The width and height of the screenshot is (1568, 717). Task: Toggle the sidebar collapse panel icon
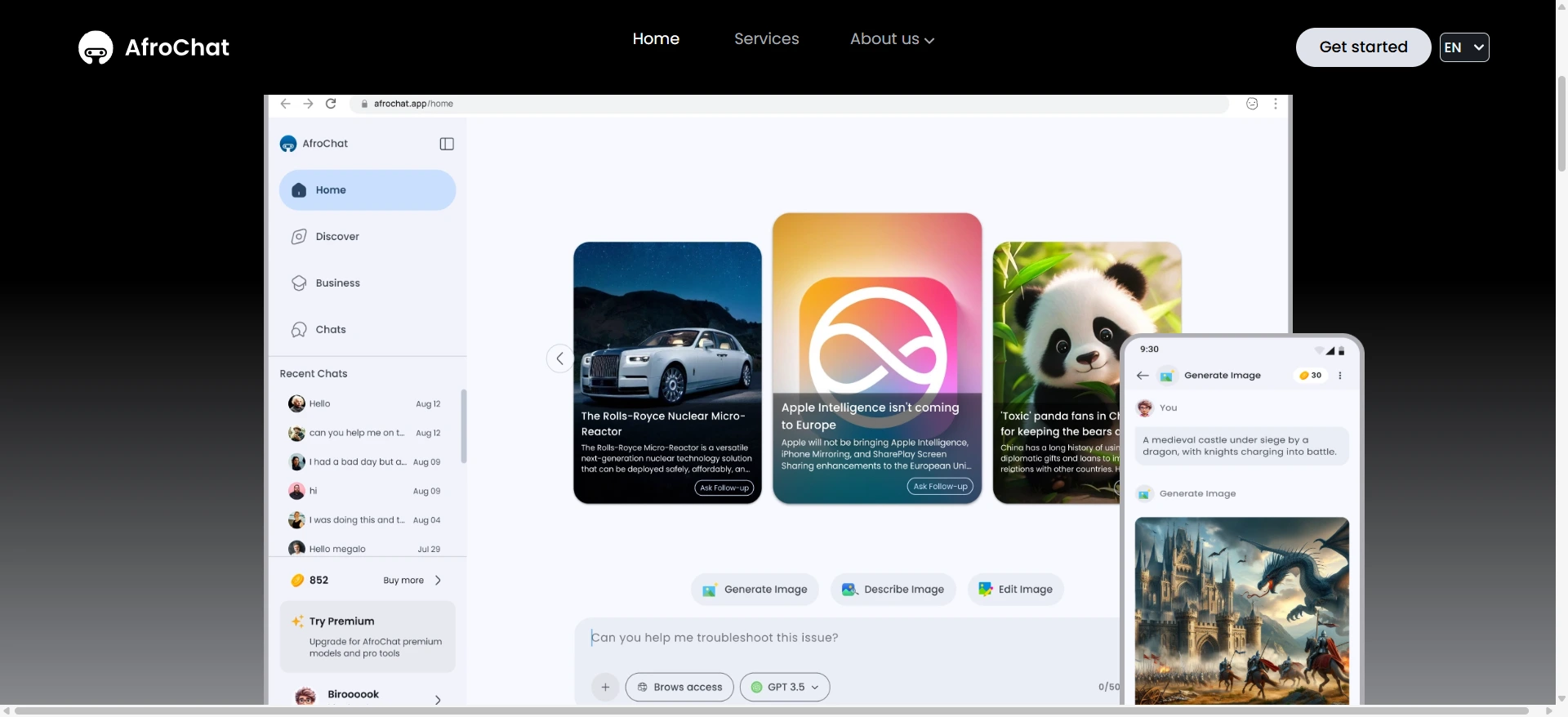447,144
